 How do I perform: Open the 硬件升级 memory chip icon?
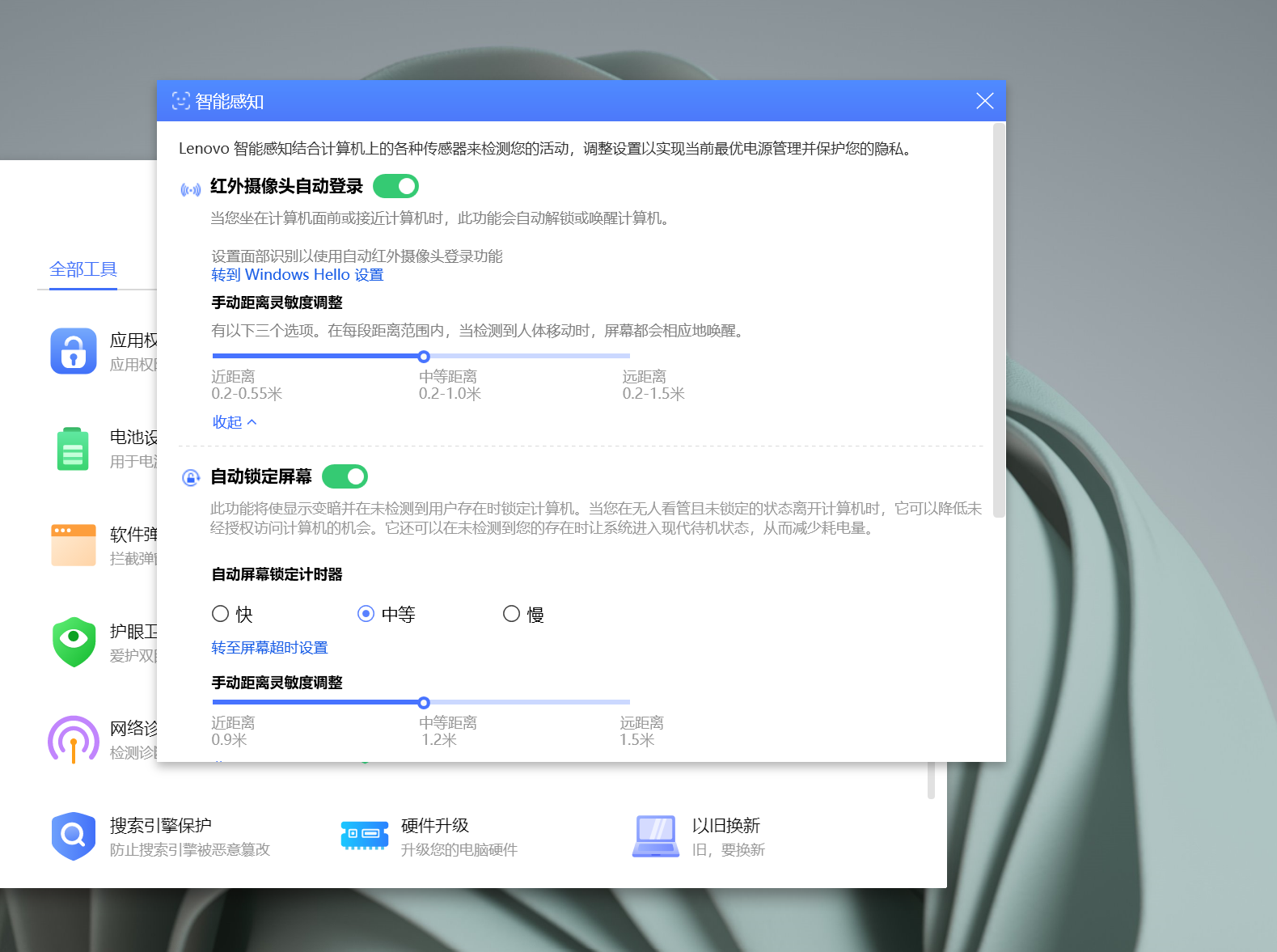[365, 836]
